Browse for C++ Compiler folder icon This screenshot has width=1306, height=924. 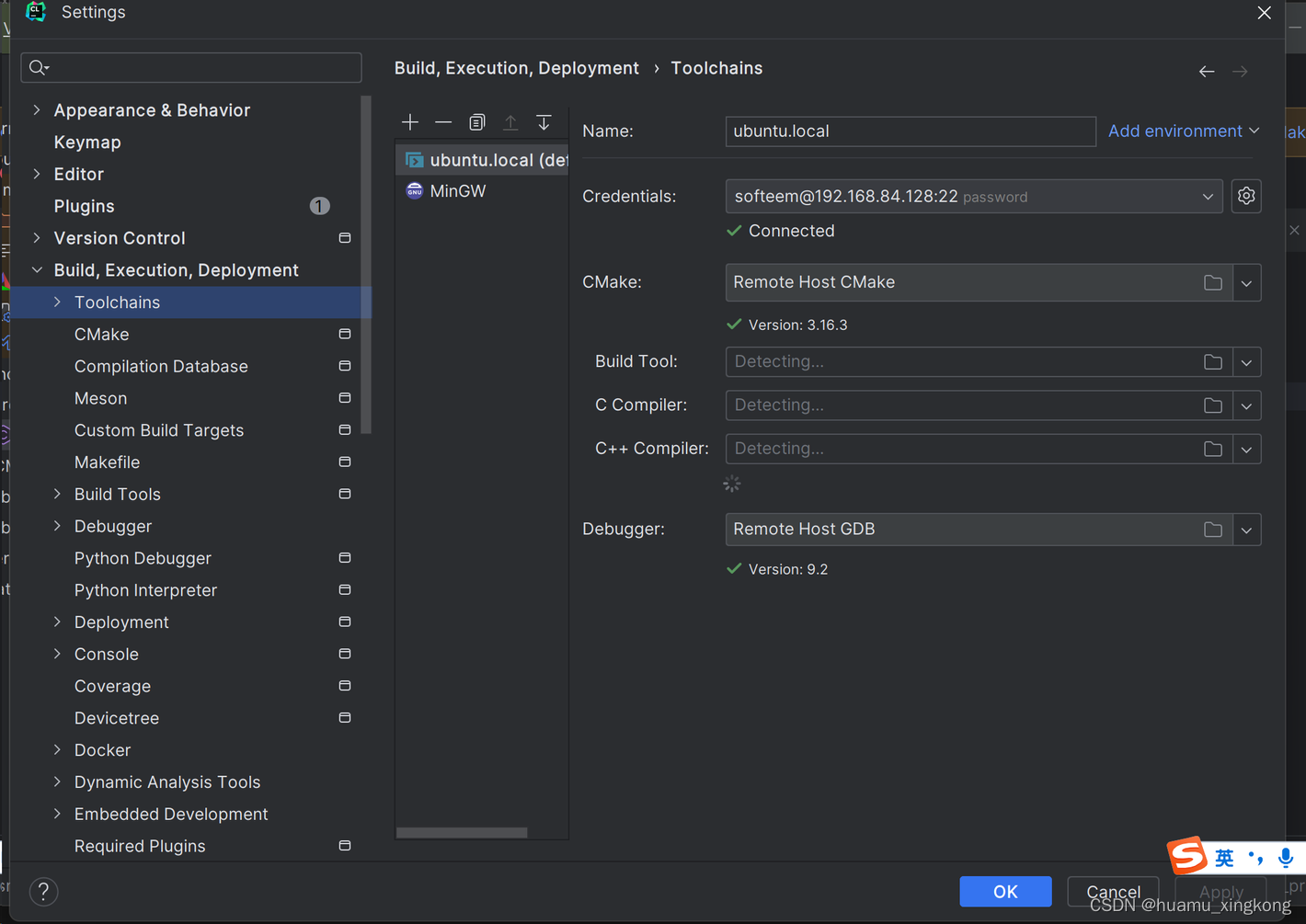pyautogui.click(x=1213, y=449)
